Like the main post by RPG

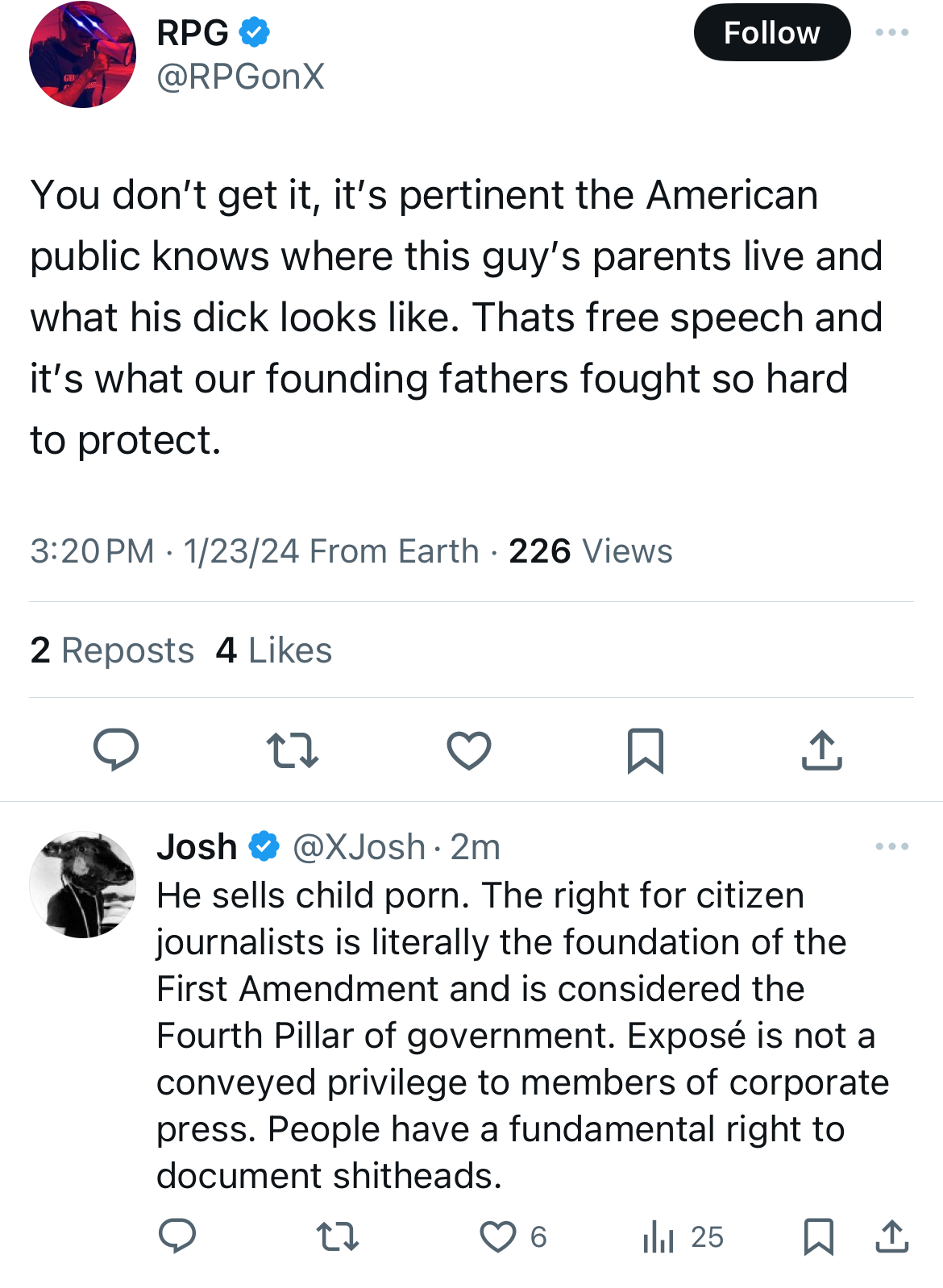click(x=469, y=750)
